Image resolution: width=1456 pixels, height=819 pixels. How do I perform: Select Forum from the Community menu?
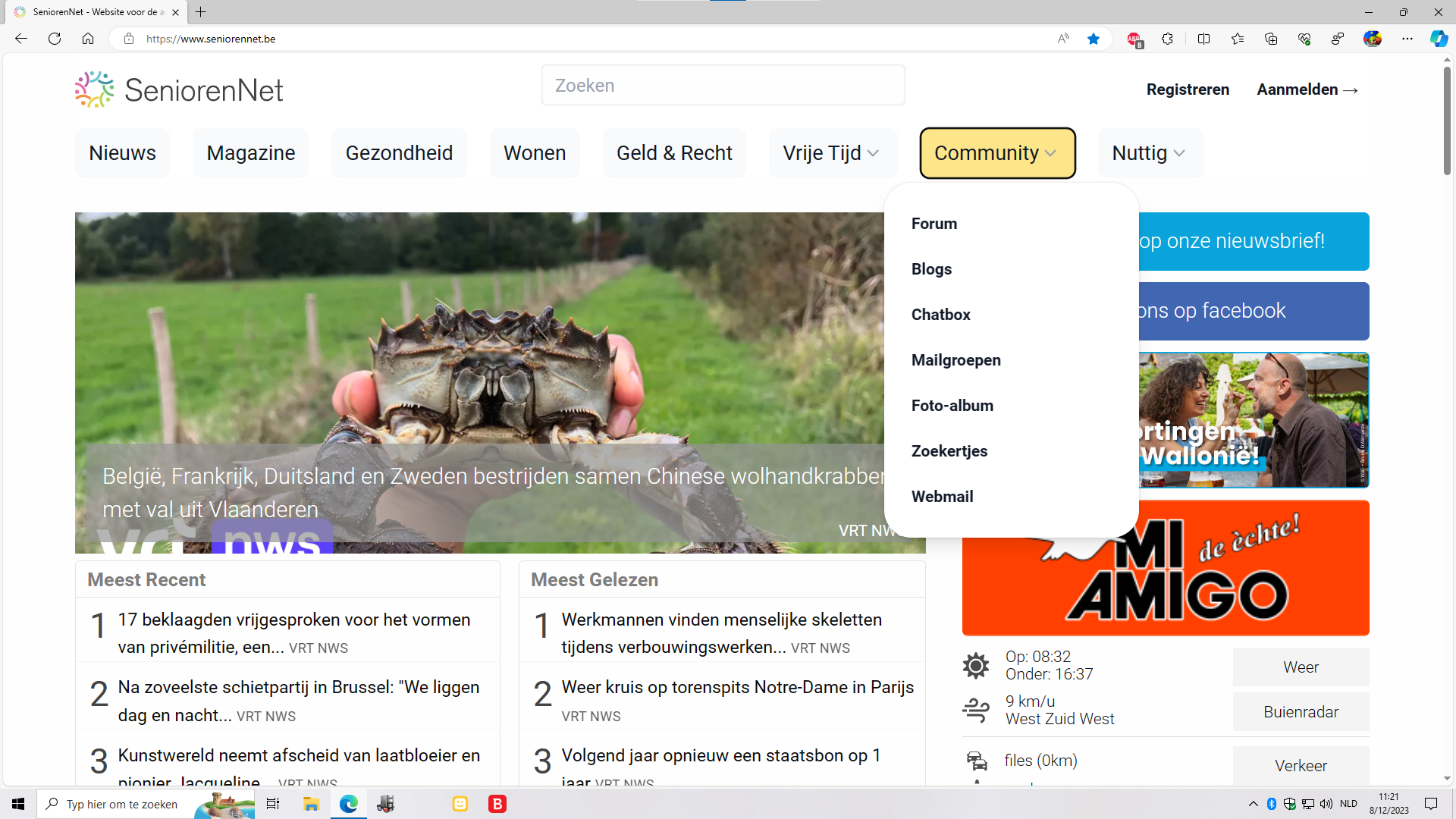pos(934,224)
